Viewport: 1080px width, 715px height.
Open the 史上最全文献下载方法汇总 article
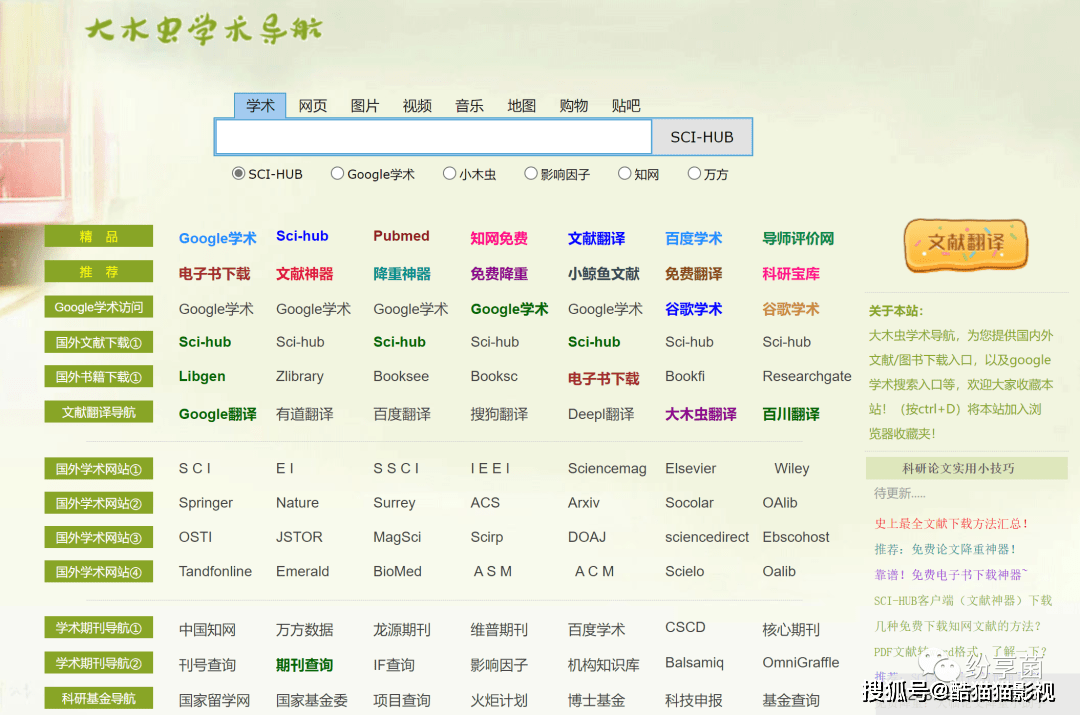coord(951,523)
